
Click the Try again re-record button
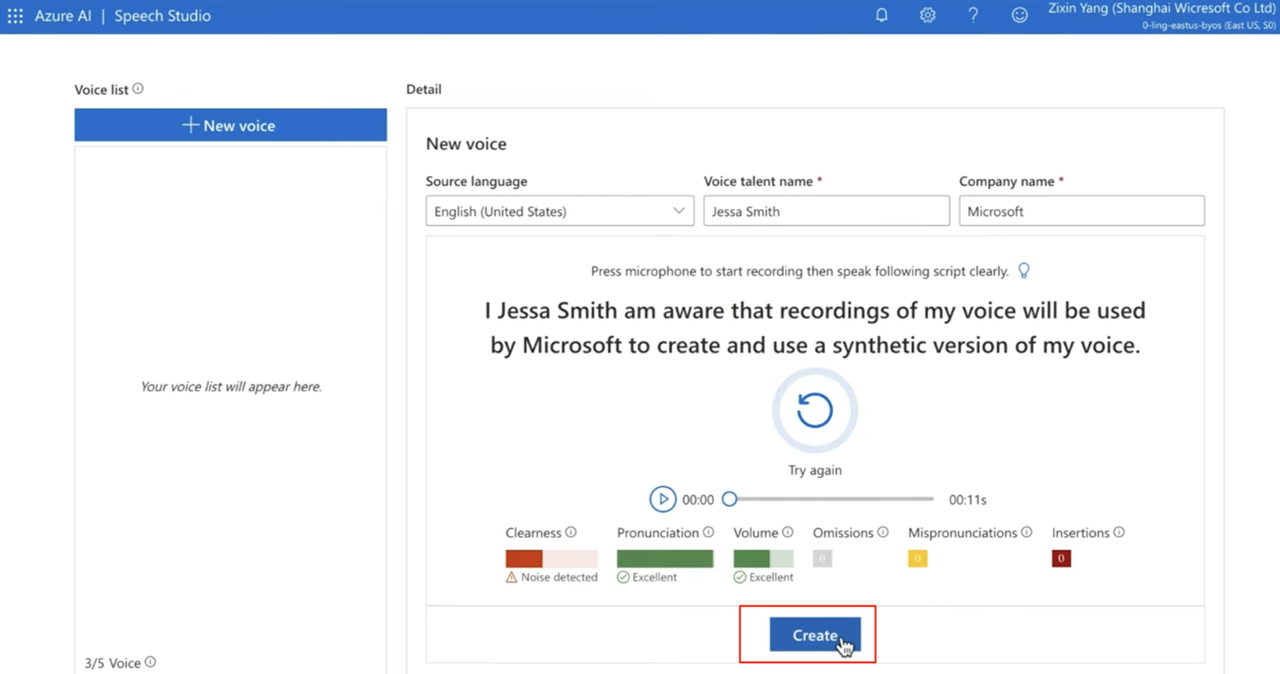(x=814, y=410)
